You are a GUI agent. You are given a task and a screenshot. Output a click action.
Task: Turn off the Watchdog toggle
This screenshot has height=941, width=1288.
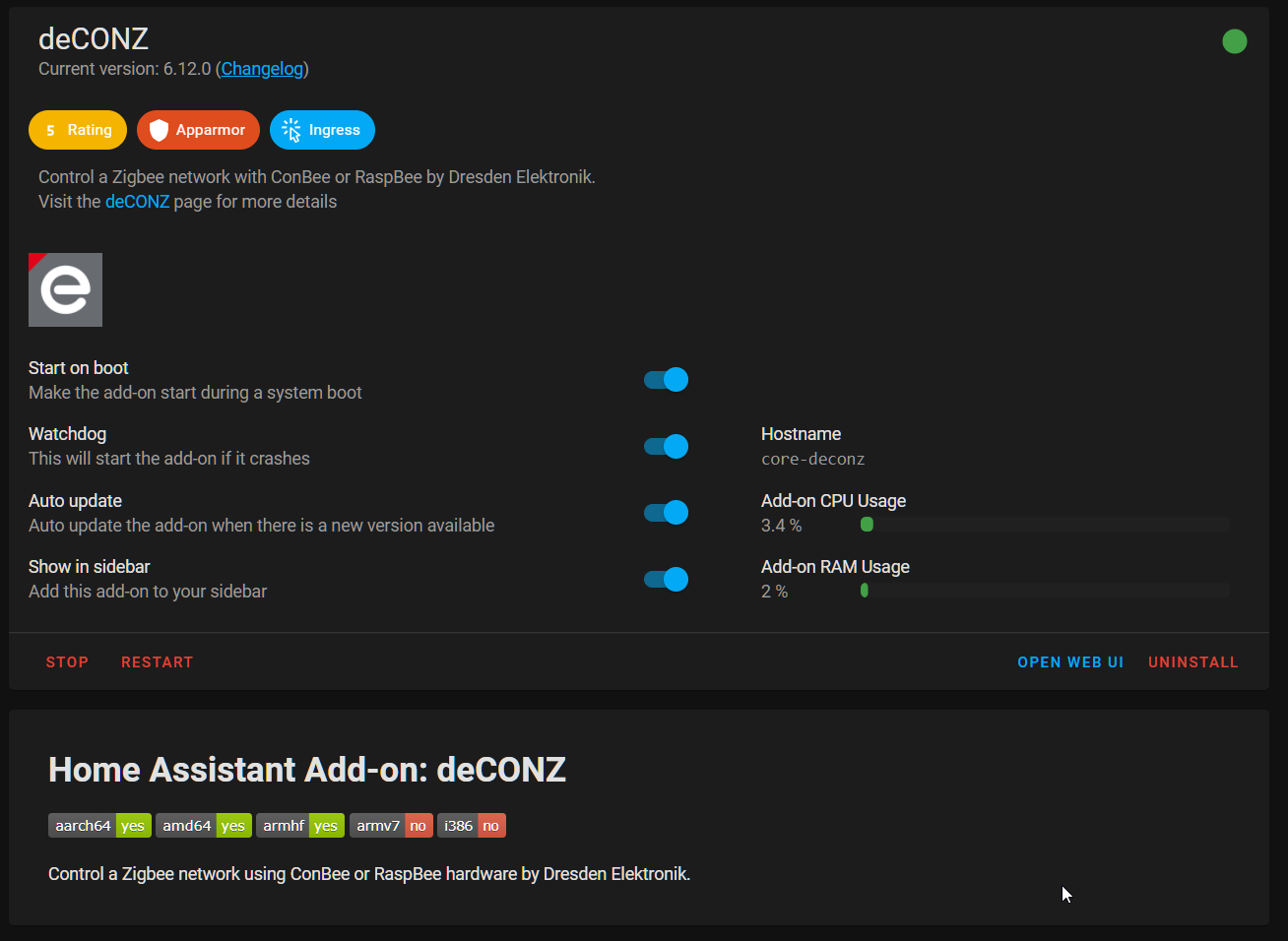(666, 446)
